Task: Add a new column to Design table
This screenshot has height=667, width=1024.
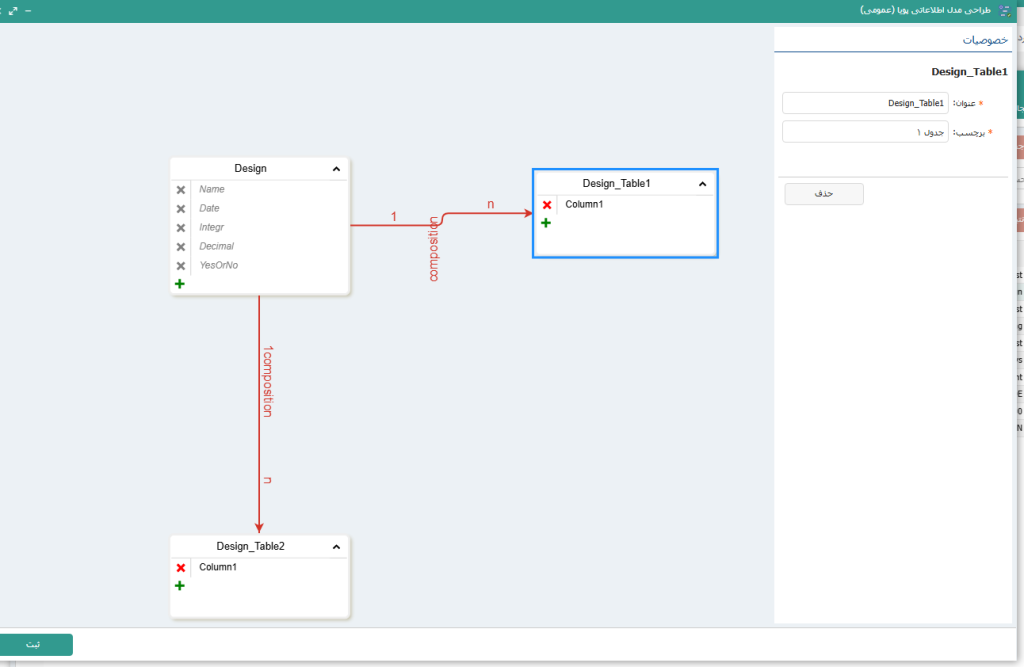Action: [180, 284]
